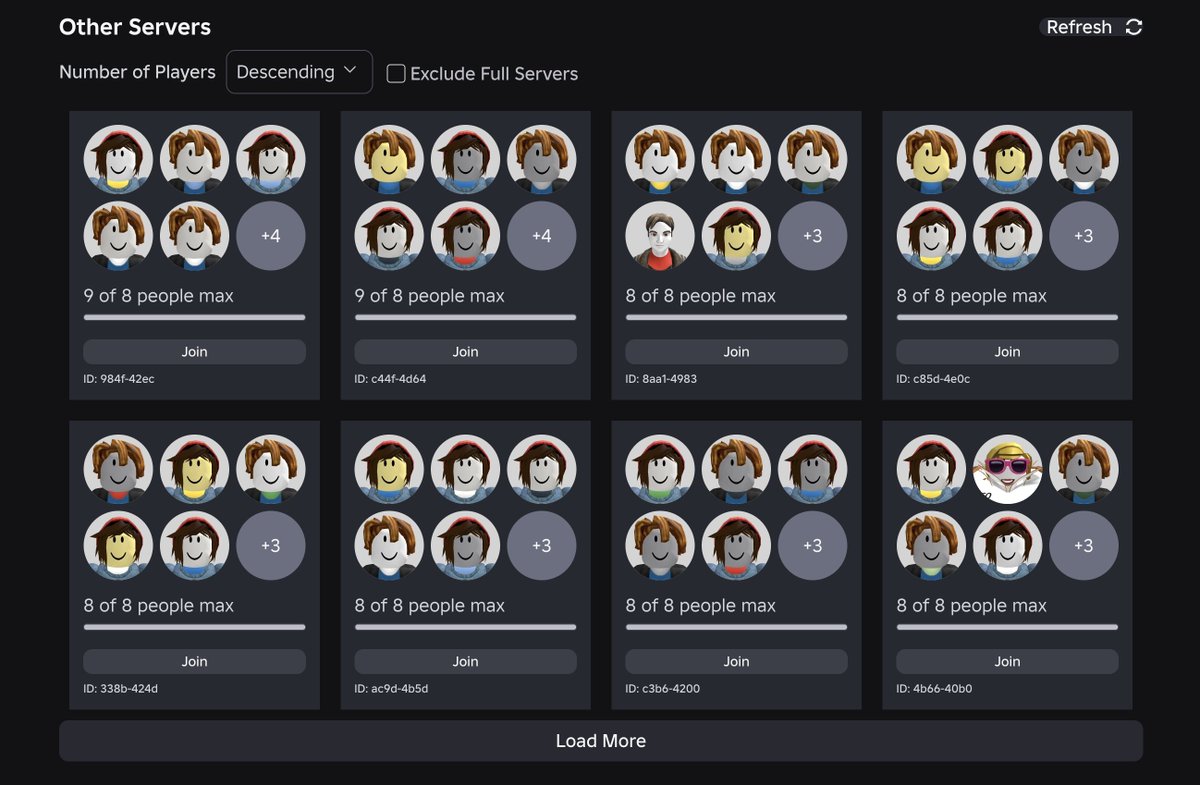
Task: Click first yellow-faced avatar in server c44f-4d64
Action: [389, 159]
